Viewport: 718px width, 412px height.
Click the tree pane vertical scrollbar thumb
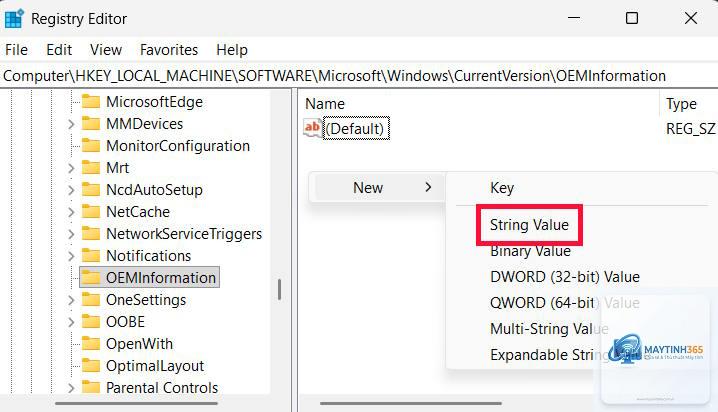279,289
